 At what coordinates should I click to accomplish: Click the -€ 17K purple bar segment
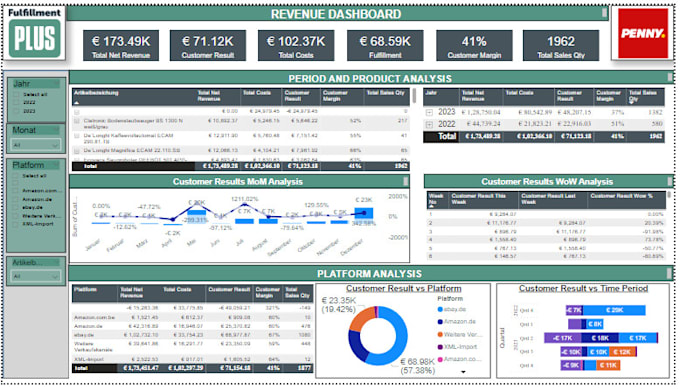563,338
